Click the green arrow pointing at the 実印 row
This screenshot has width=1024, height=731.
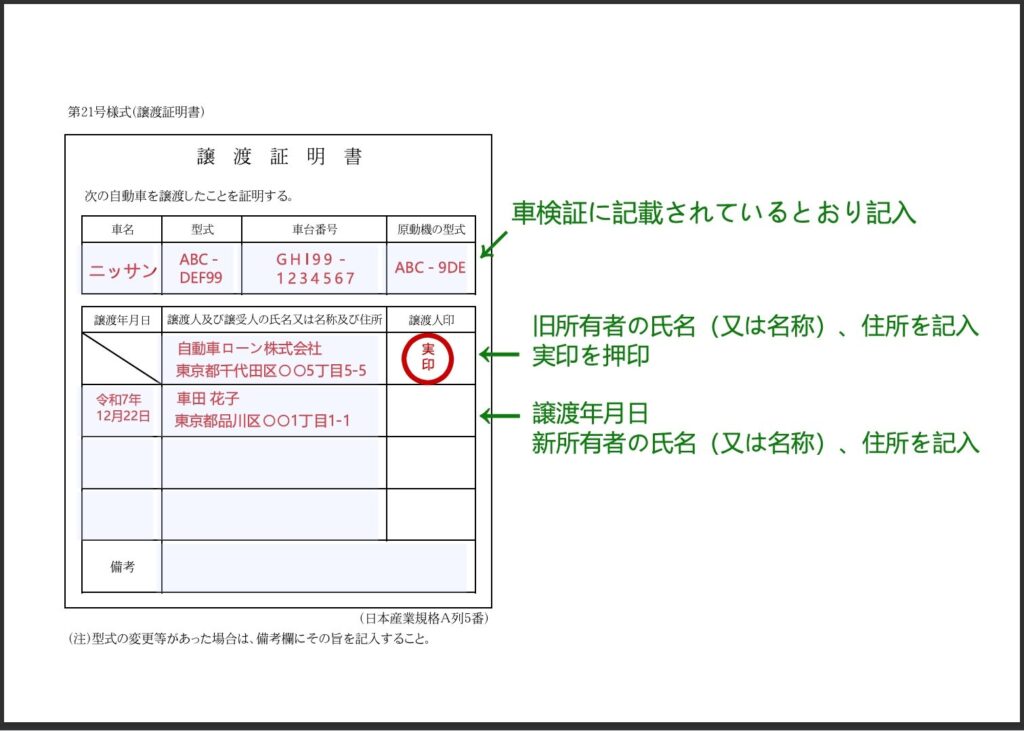[x=500, y=355]
